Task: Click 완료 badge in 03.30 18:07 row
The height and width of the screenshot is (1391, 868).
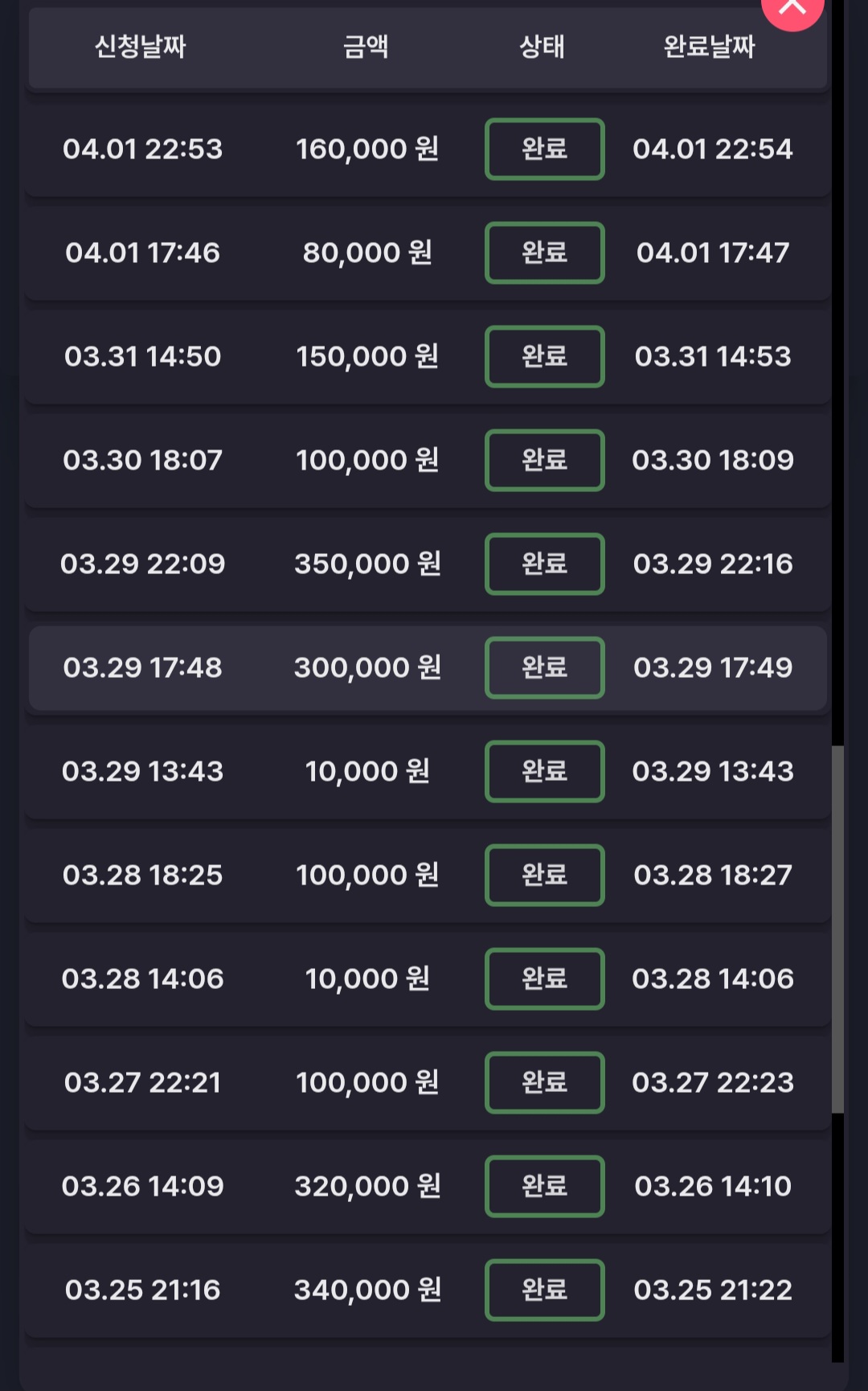Action: 544,460
